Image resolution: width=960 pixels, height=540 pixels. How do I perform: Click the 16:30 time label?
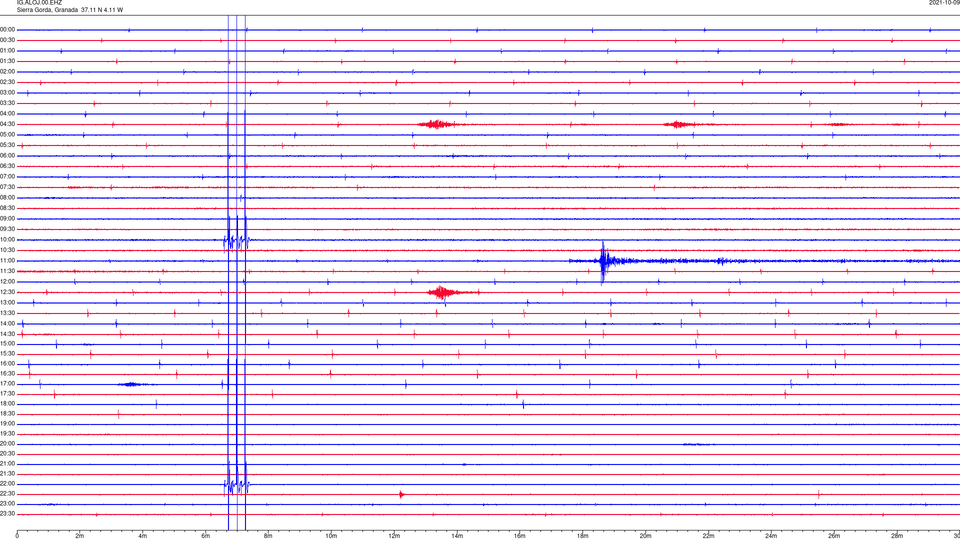8,373
